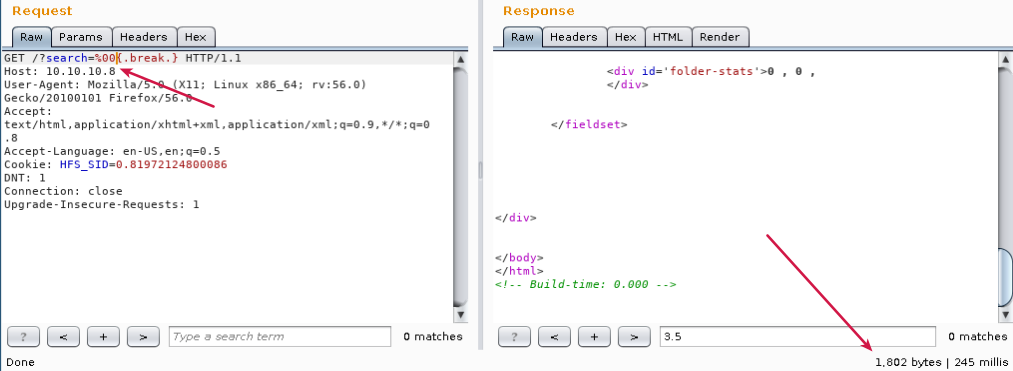The height and width of the screenshot is (371, 1013).
Task: Click request pane previous match '<' button
Action: [x=63, y=337]
